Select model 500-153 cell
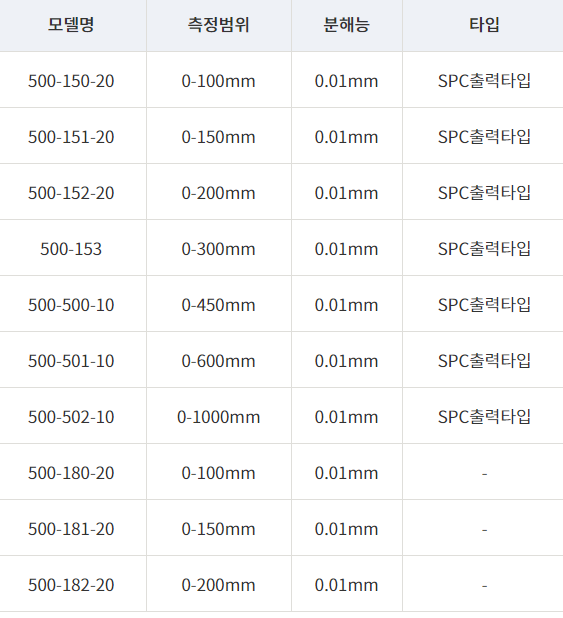 tap(71, 249)
